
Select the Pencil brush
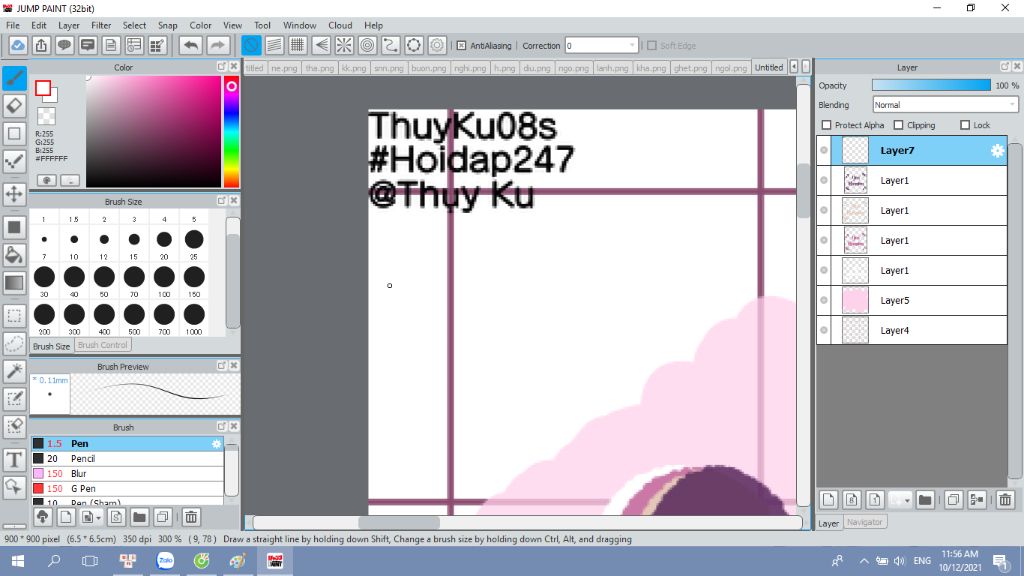point(127,458)
